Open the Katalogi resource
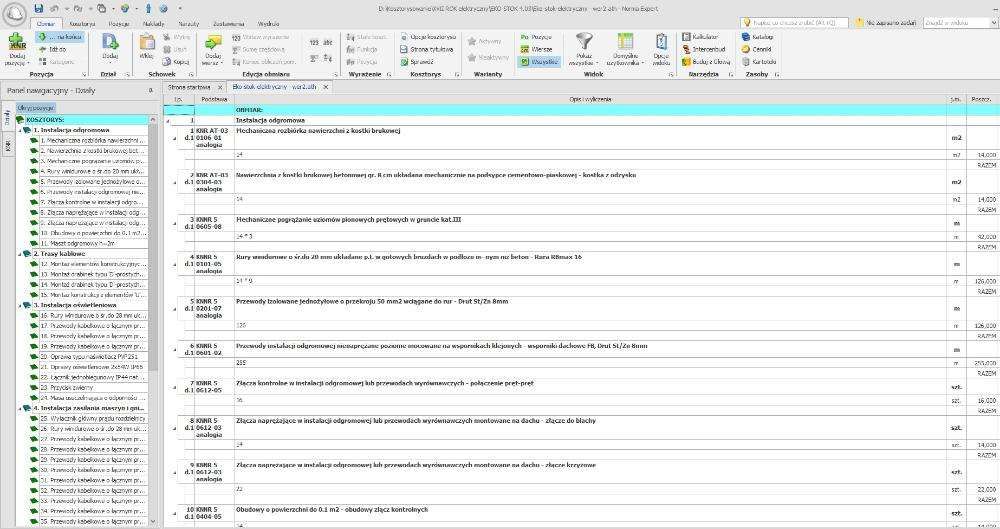The width and height of the screenshot is (1000, 529). pyautogui.click(x=757, y=37)
